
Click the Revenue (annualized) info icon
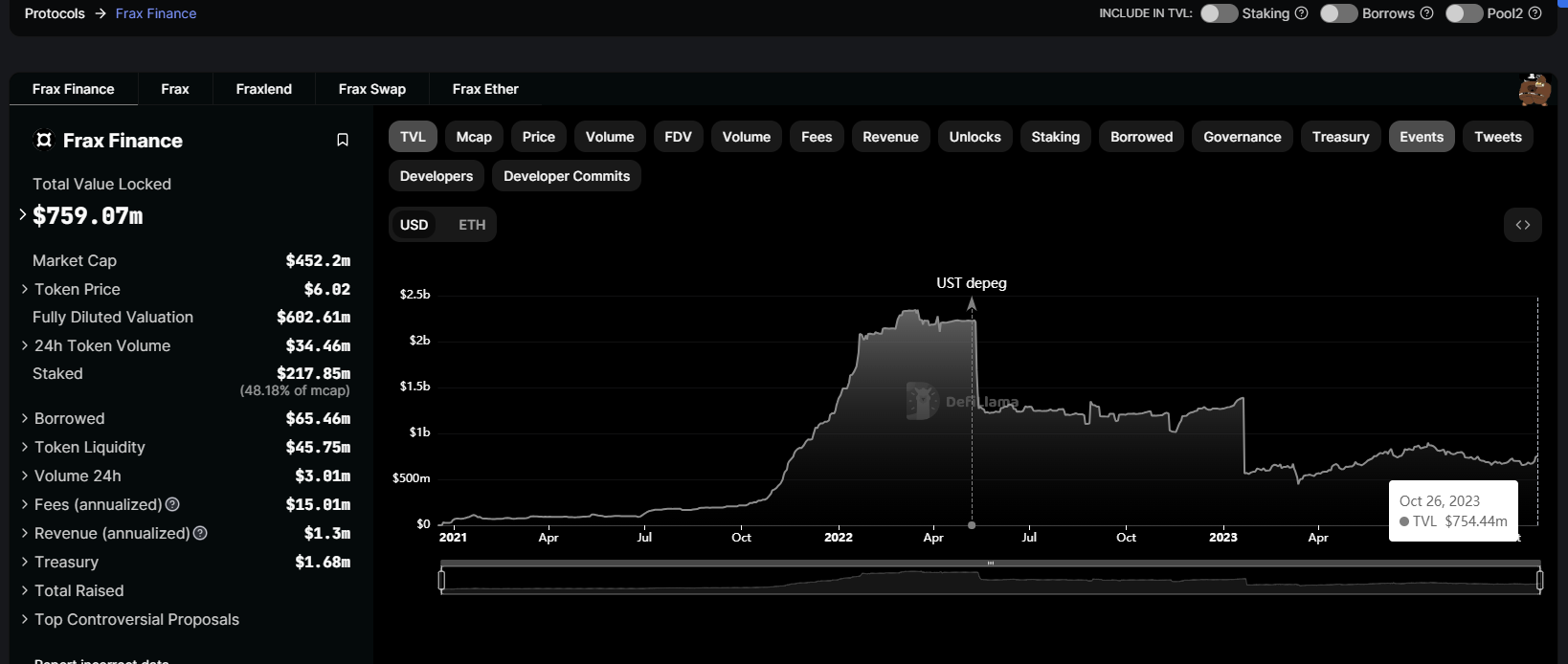coord(200,533)
